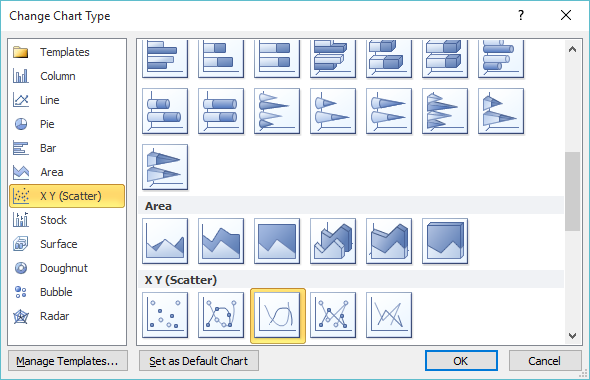This screenshot has height=380, width=590.
Task: Pick the 3-D Stacked Bar chart thumbnail
Action: [389, 59]
